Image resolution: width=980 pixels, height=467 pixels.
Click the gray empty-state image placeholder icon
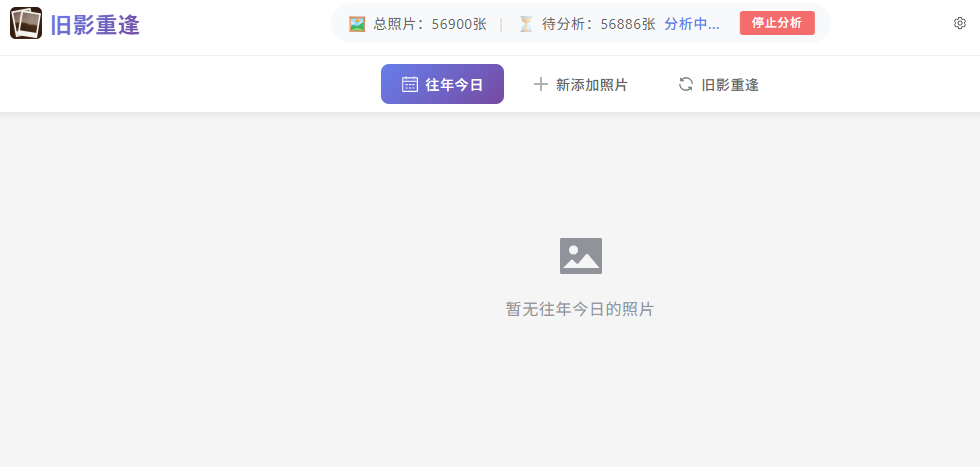pyautogui.click(x=581, y=256)
